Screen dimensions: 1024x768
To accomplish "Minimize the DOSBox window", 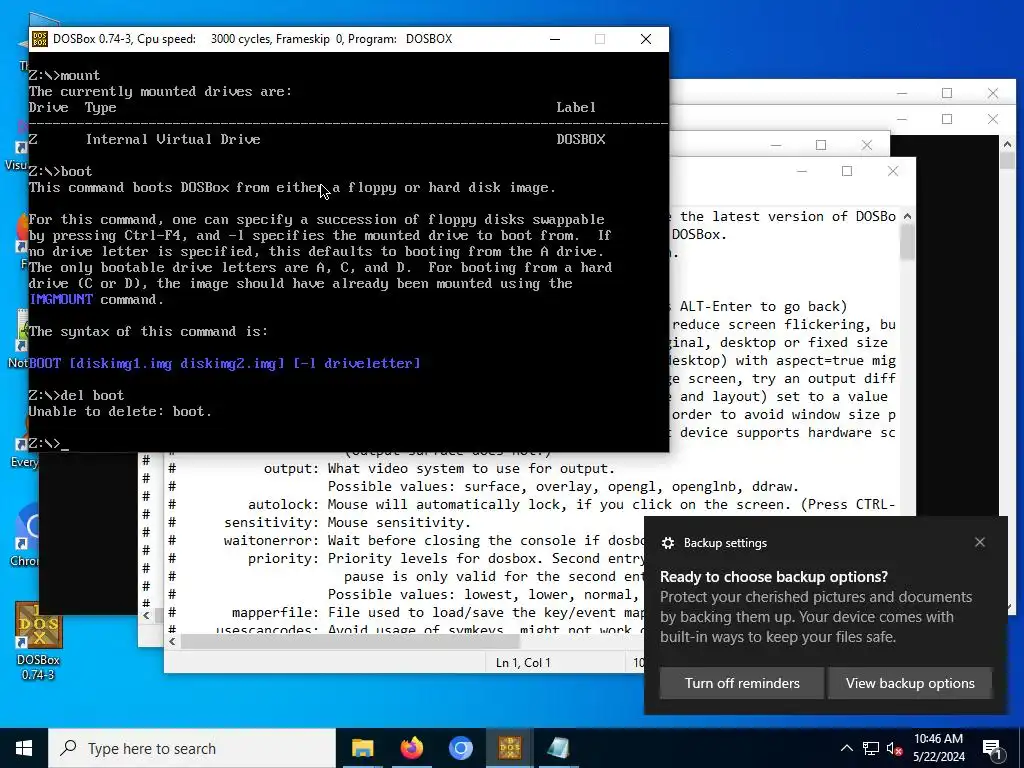I will point(555,39).
